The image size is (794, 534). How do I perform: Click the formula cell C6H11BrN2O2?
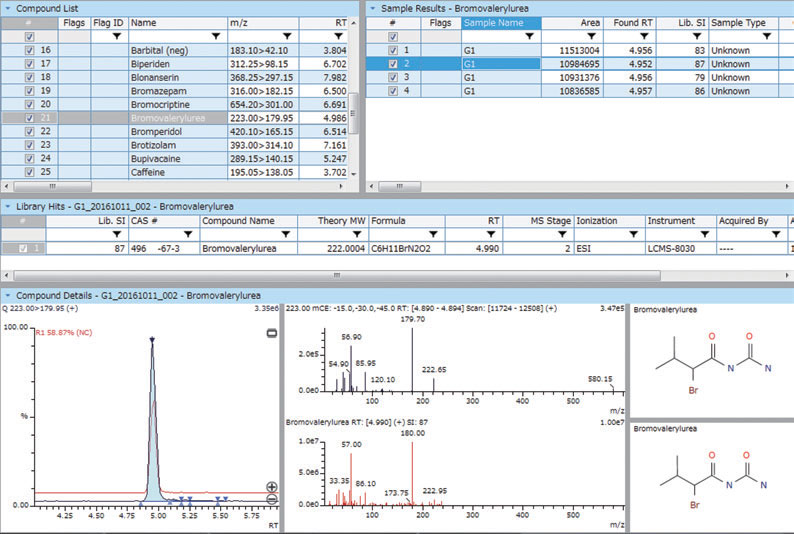[407, 249]
